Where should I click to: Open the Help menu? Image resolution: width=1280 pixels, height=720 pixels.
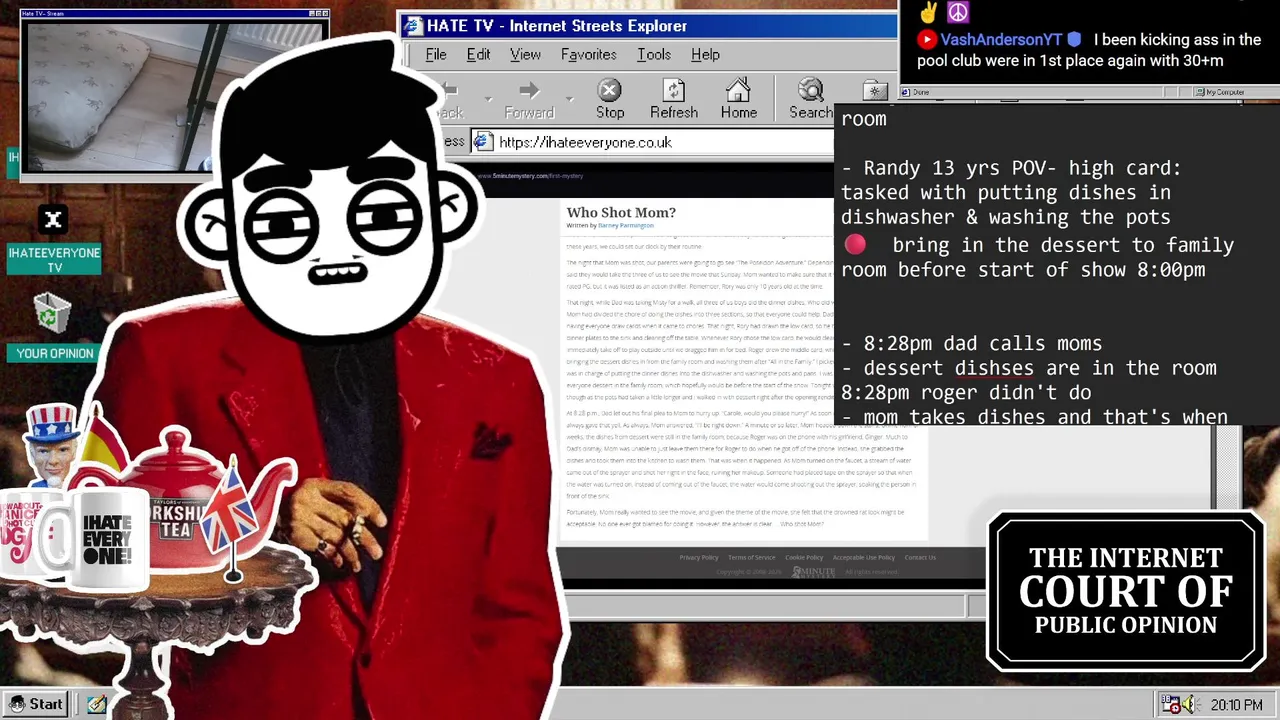pyautogui.click(x=705, y=54)
